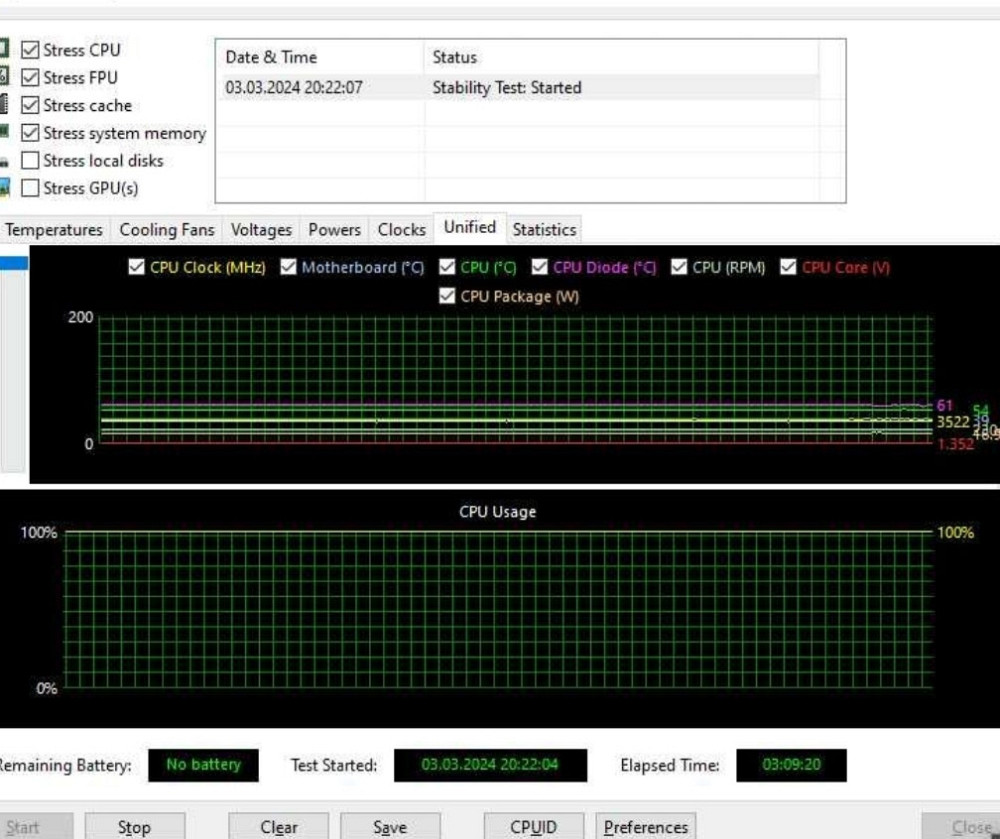Toggle the Stress cache checkbox
The image size is (1000, 839).
pyautogui.click(x=31, y=105)
